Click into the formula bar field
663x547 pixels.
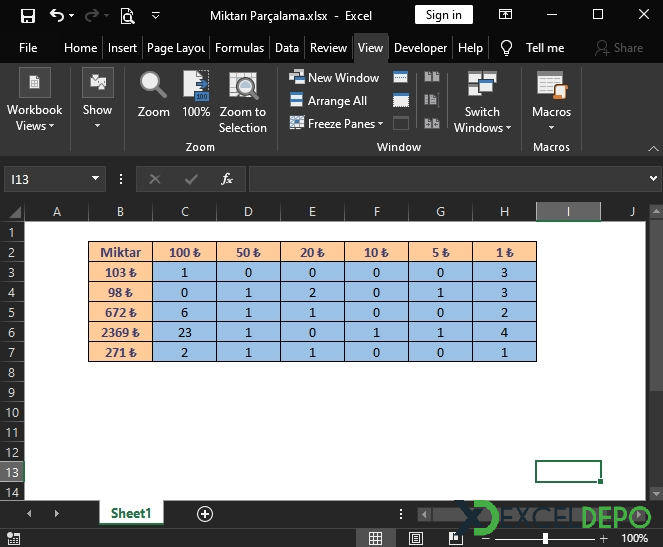(x=447, y=179)
